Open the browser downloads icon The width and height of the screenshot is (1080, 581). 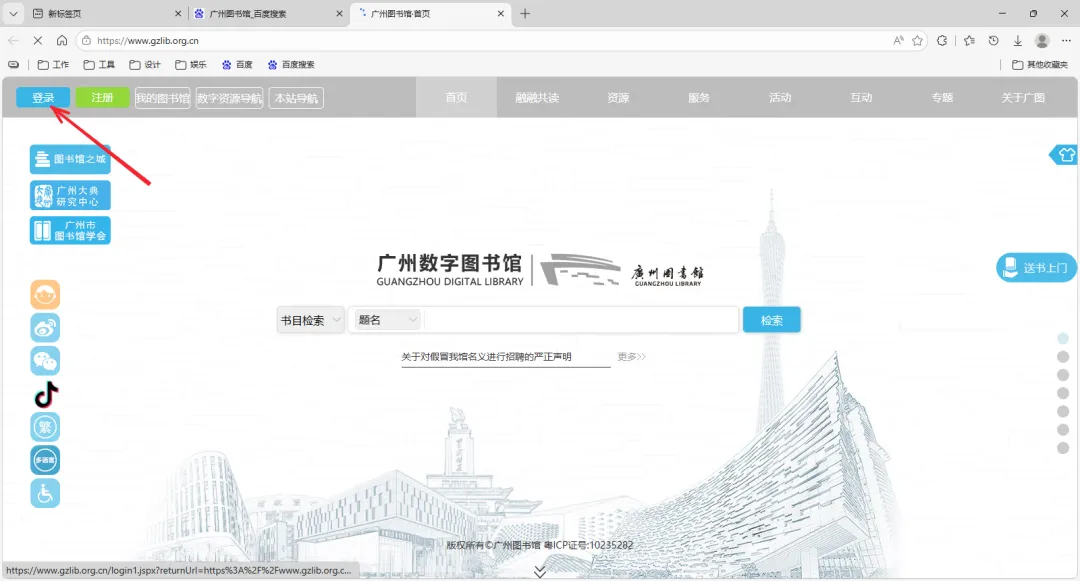pyautogui.click(x=1017, y=41)
